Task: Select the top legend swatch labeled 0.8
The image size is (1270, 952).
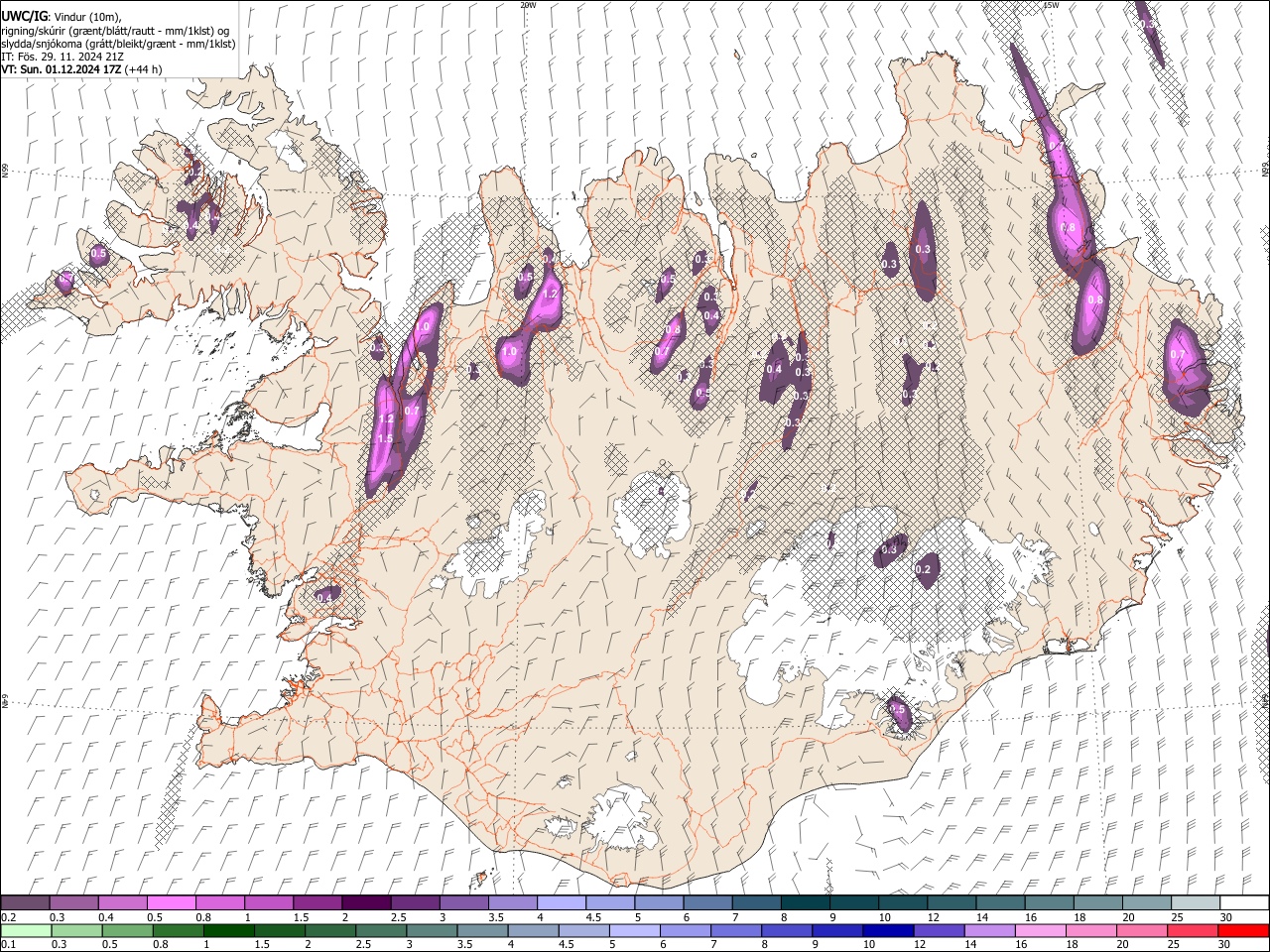Action: click(219, 903)
